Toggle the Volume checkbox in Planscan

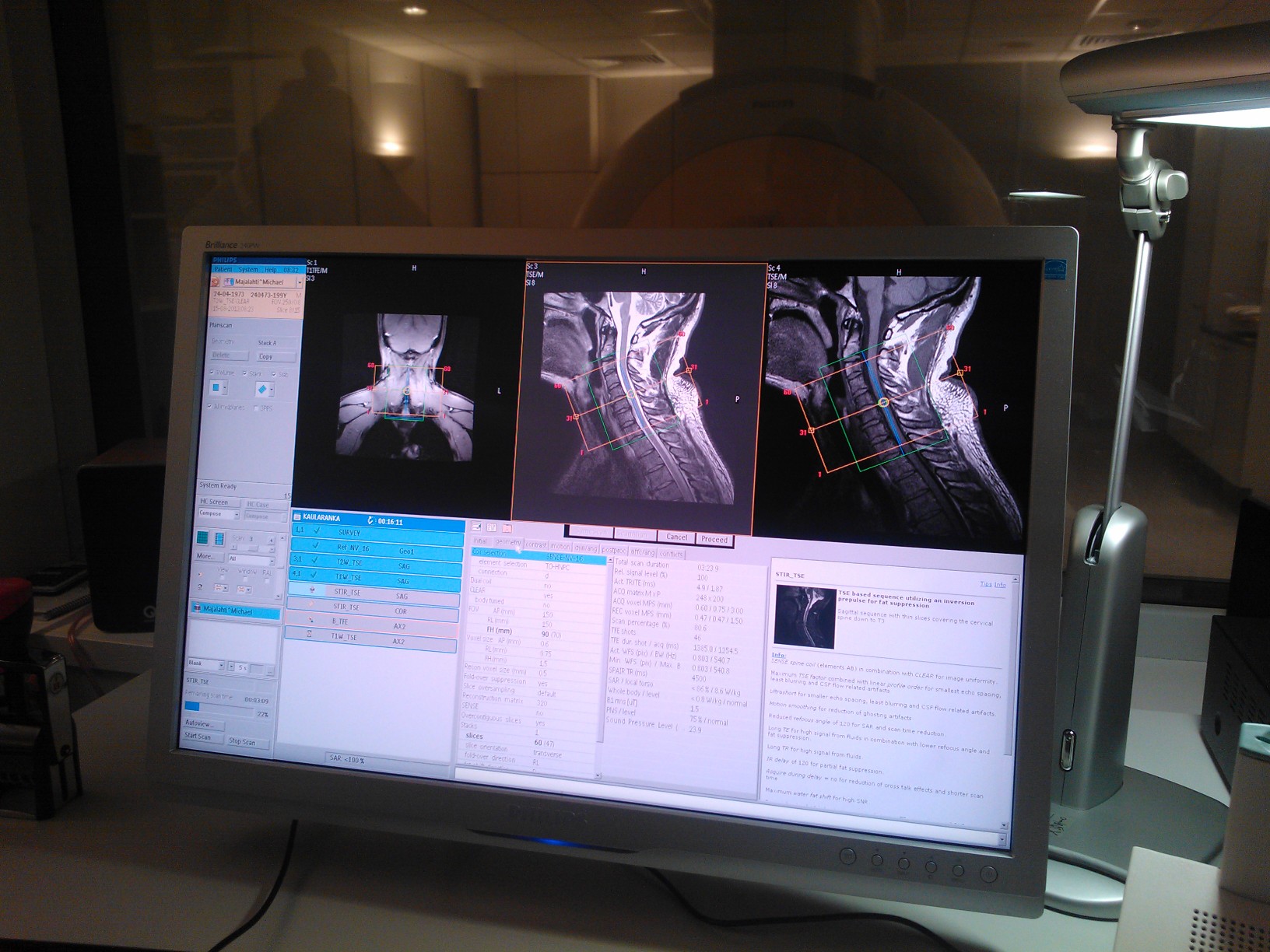(x=212, y=373)
